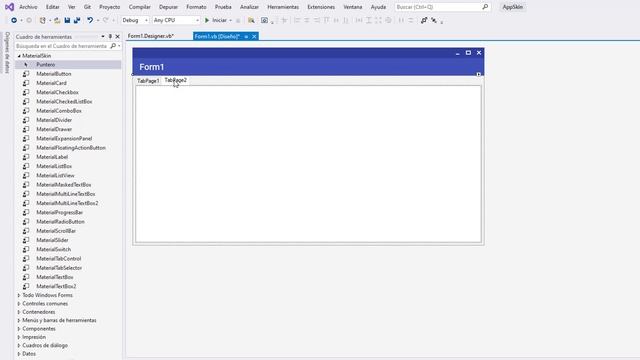The width and height of the screenshot is (640, 360).
Task: Select the MaterialLabel control icon
Action: [26, 157]
